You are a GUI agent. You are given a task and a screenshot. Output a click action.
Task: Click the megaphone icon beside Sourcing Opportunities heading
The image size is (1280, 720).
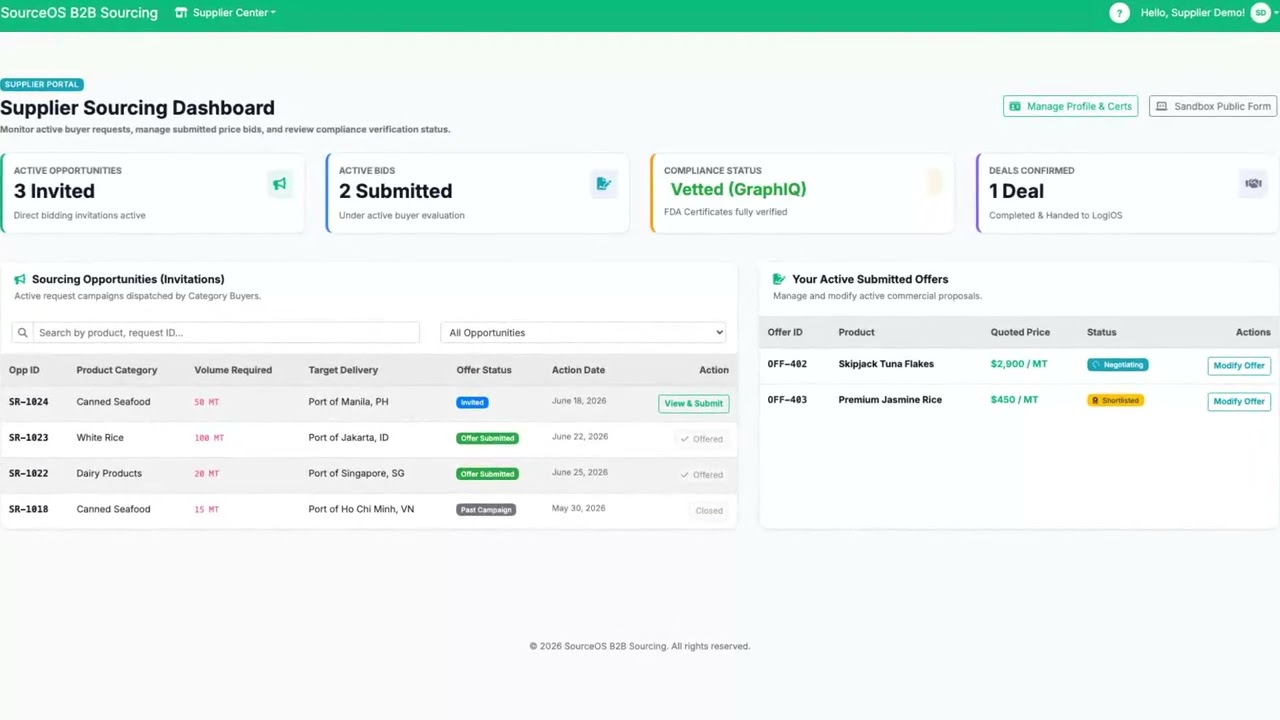(x=20, y=280)
